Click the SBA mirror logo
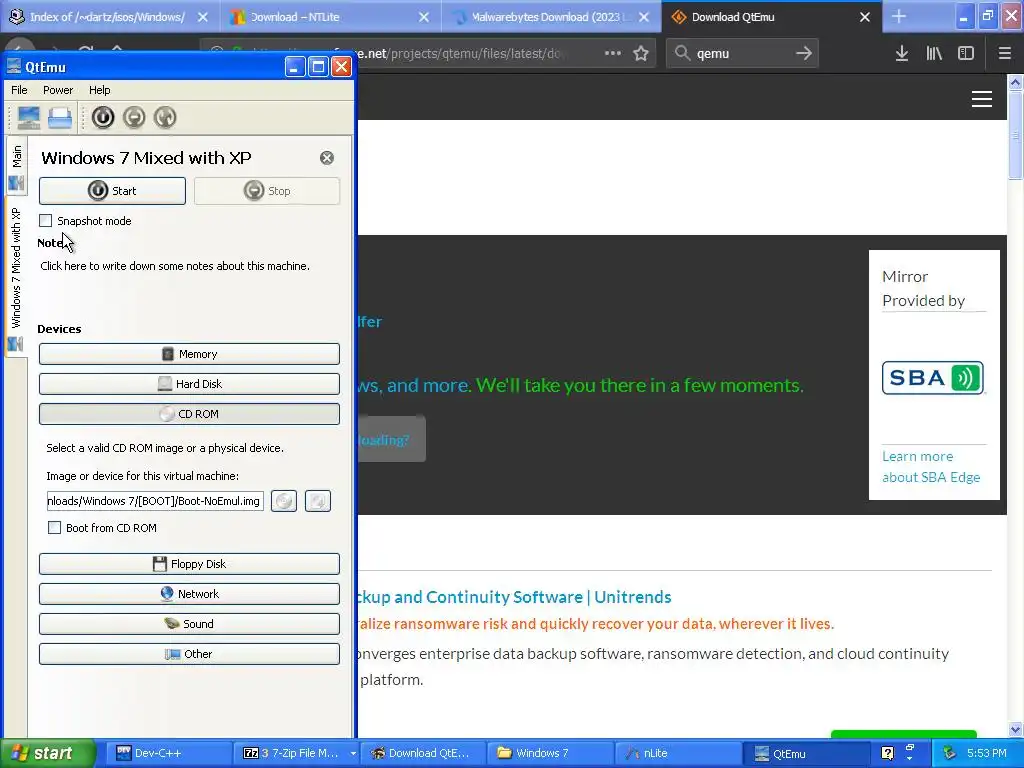Image resolution: width=1024 pixels, height=768 pixels. [x=933, y=377]
